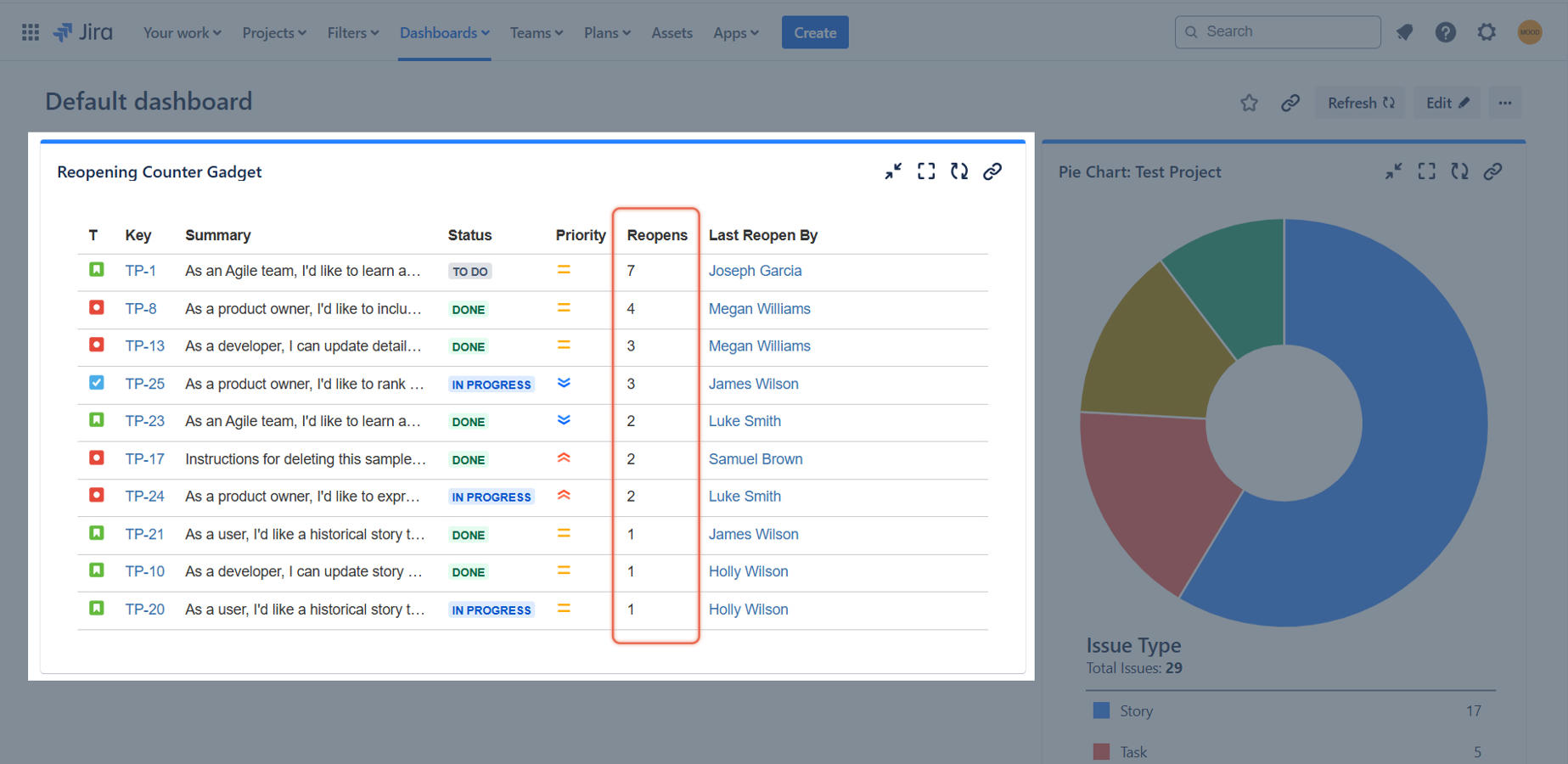Screen dimensions: 1568x764
Task: Copy link to Pie Chart gadget
Action: (1493, 171)
